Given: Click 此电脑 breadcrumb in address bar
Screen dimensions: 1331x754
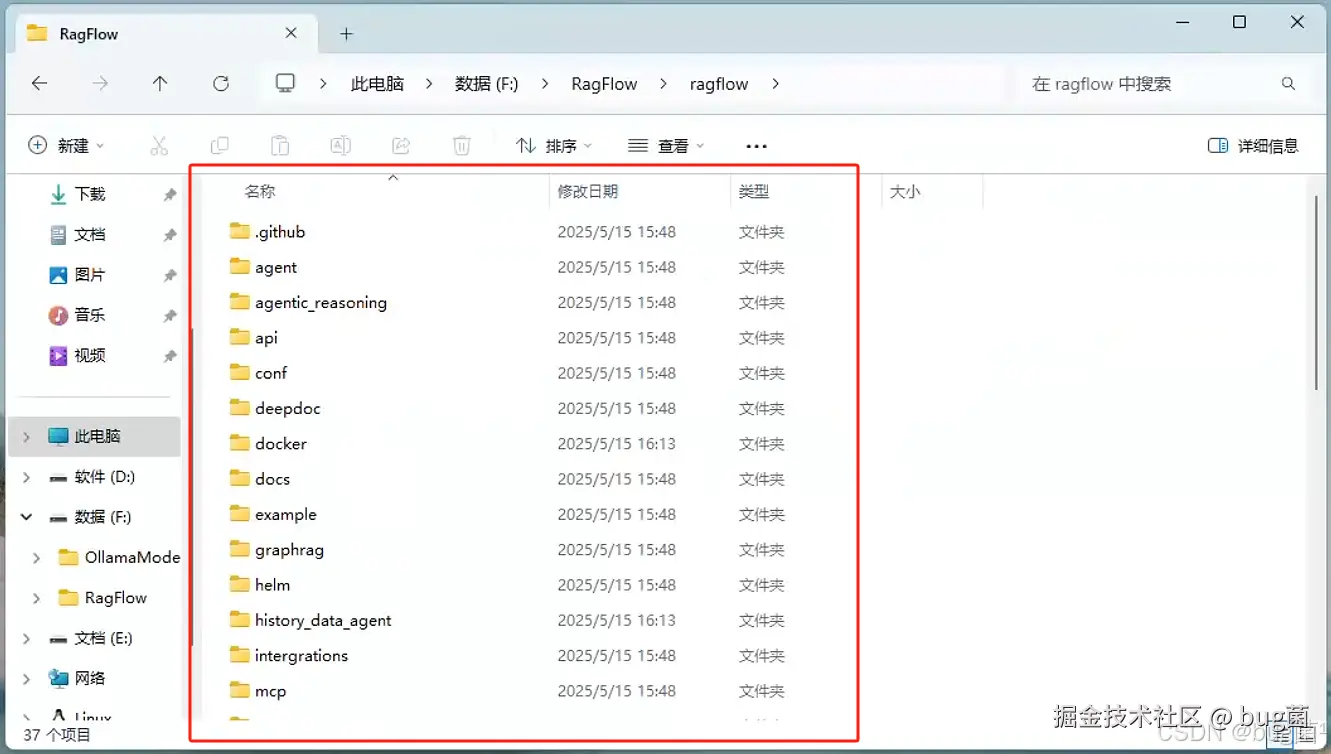Looking at the screenshot, I should pyautogui.click(x=377, y=84).
